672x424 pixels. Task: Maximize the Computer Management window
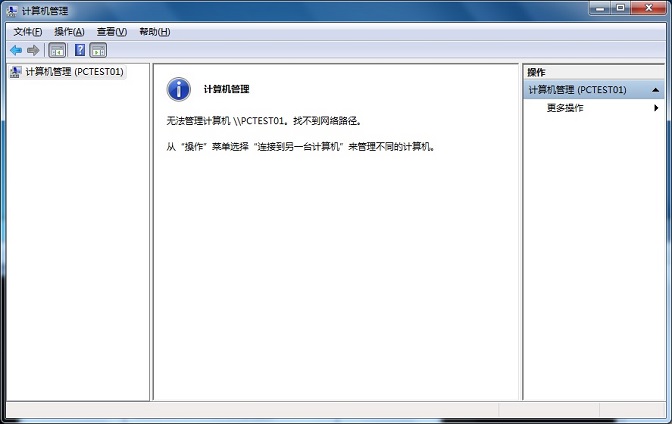click(x=620, y=9)
